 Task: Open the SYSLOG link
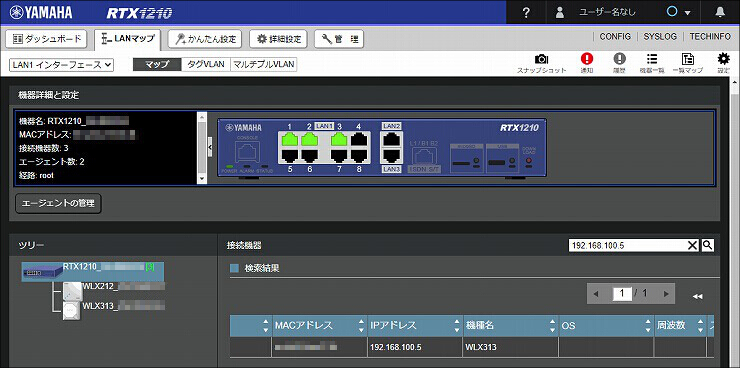tap(660, 36)
